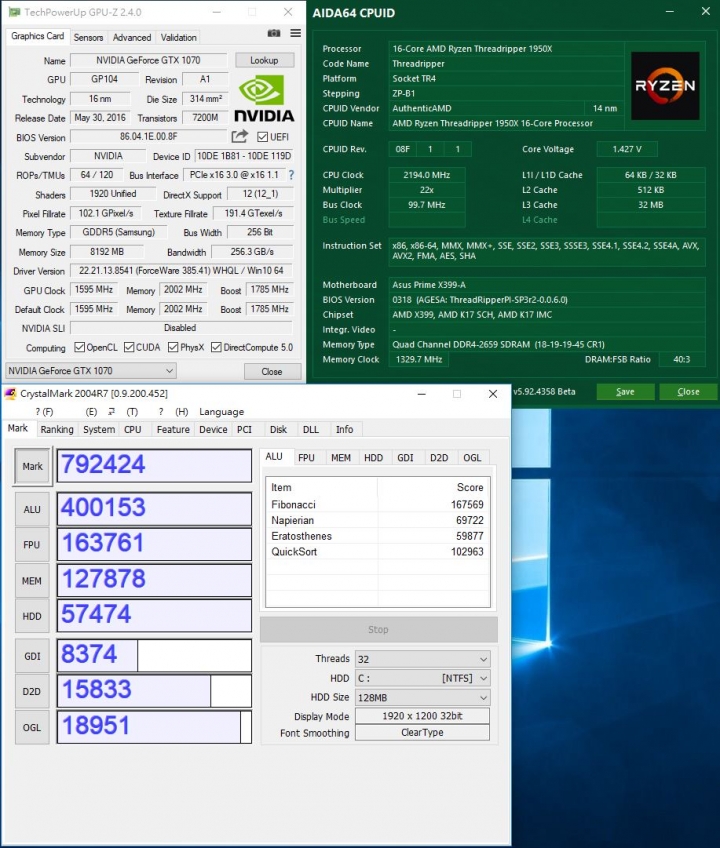
Task: Click the Close button in GPU-Z
Action: (x=272, y=372)
